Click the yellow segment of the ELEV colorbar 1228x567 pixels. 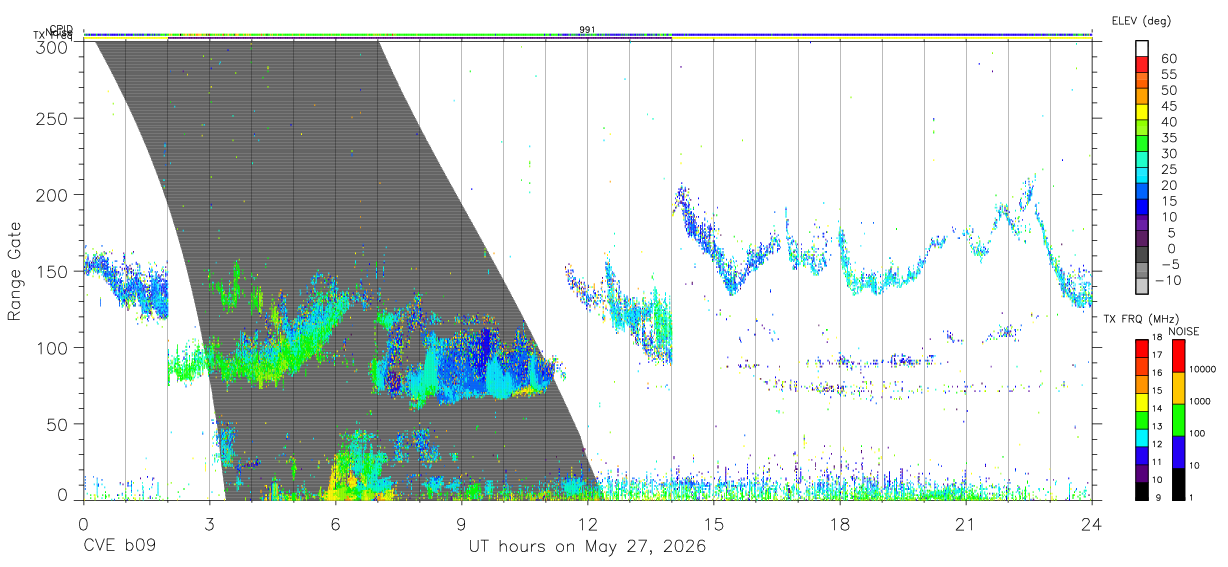tap(1142, 111)
